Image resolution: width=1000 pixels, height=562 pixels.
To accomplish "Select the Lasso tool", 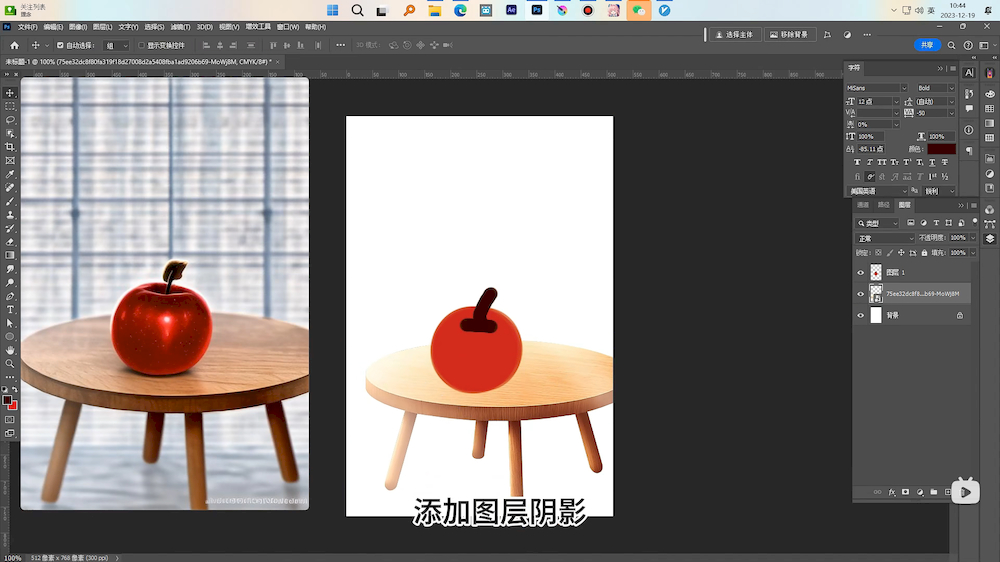I will pos(10,120).
